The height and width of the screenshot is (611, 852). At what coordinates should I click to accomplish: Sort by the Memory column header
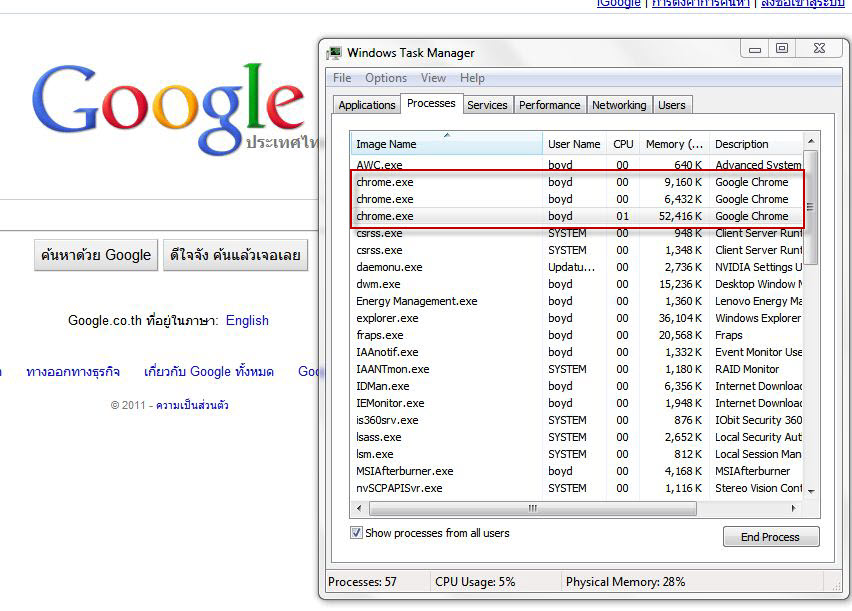[x=674, y=144]
